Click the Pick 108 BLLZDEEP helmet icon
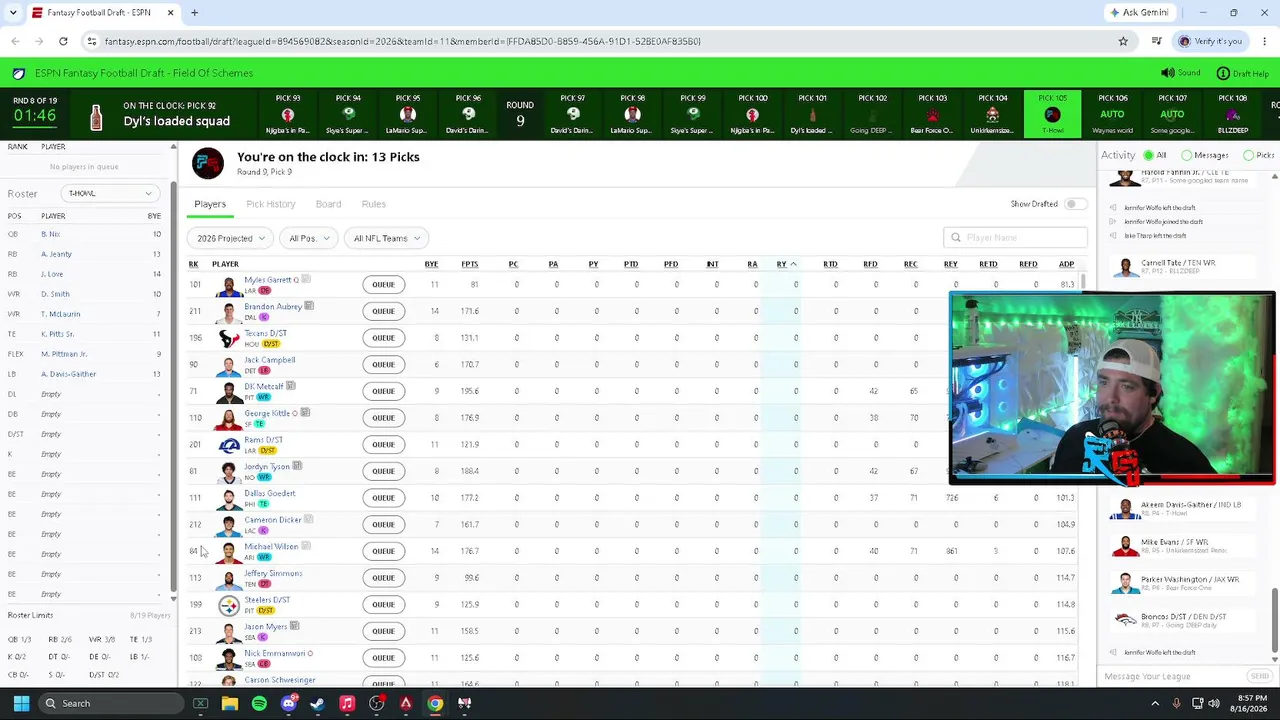 1232,115
